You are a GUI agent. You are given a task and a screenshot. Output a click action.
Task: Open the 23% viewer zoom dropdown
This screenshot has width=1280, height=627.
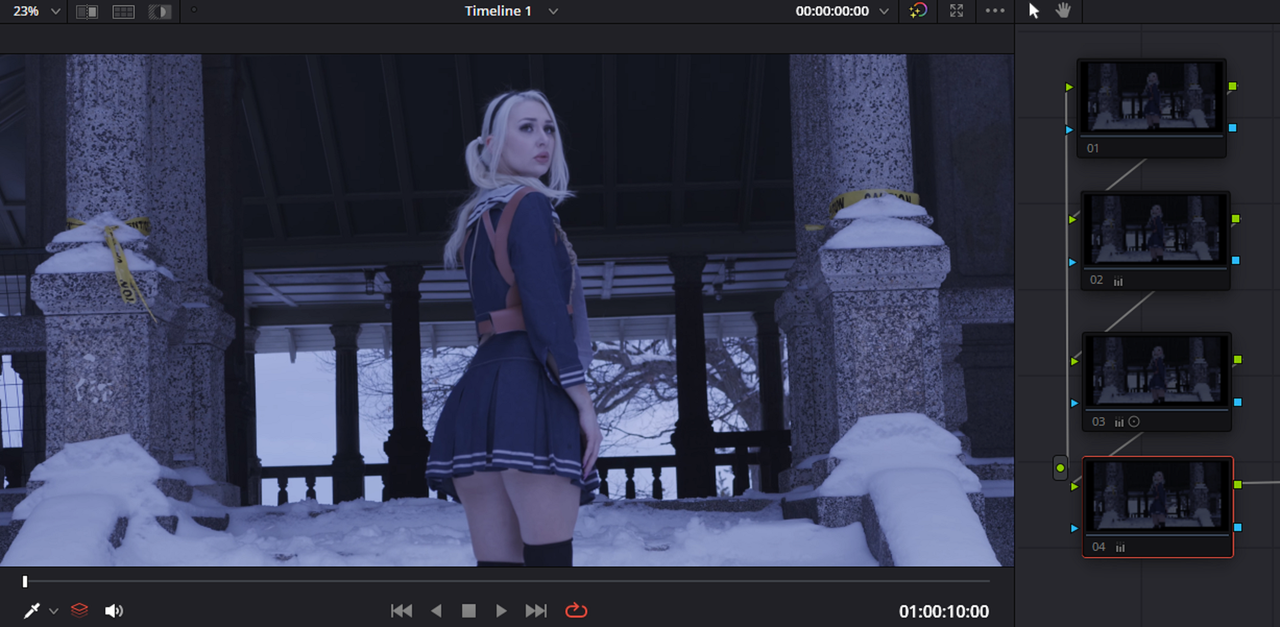pos(36,11)
